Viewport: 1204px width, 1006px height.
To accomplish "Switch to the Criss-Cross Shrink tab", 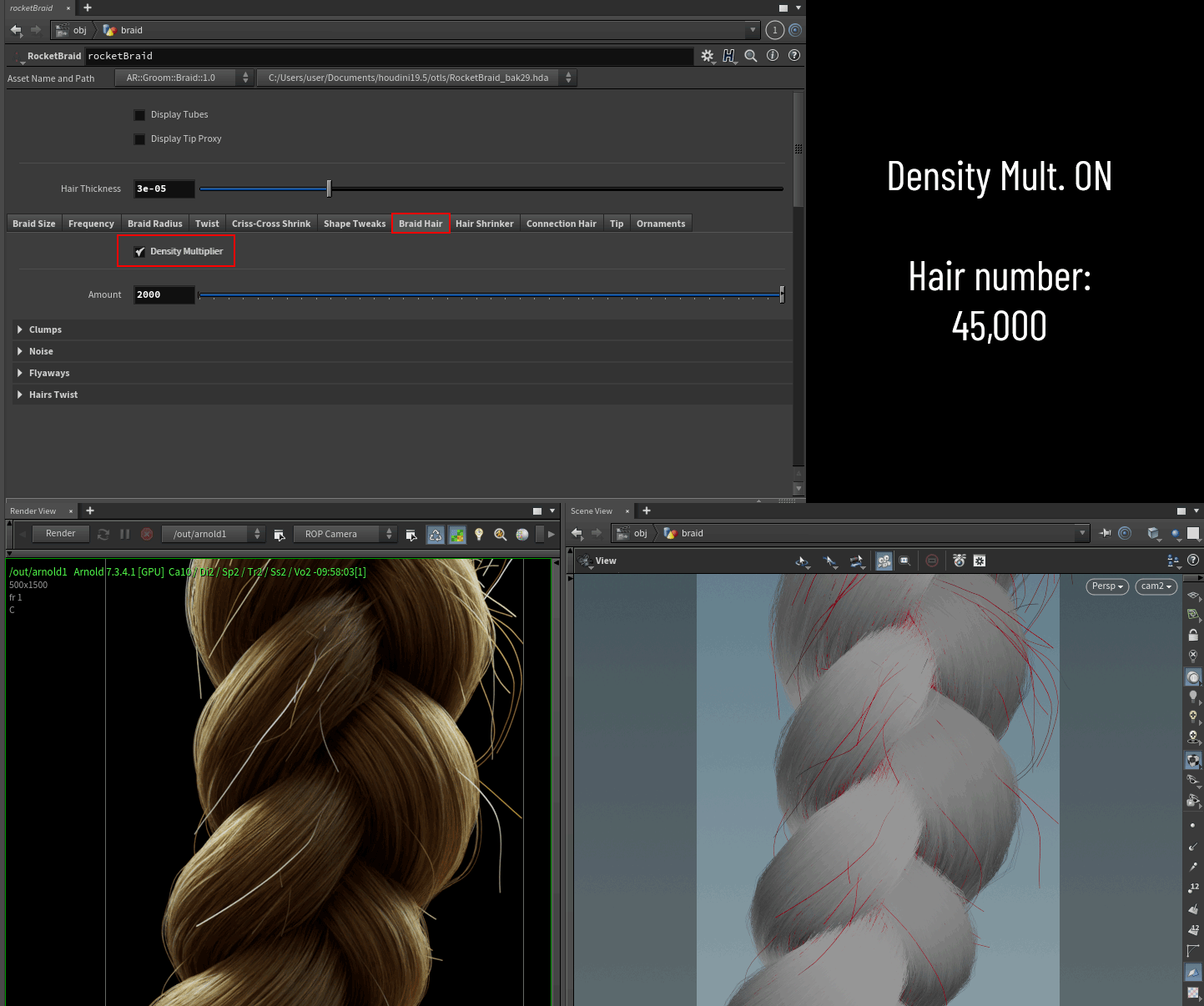I will coord(271,224).
